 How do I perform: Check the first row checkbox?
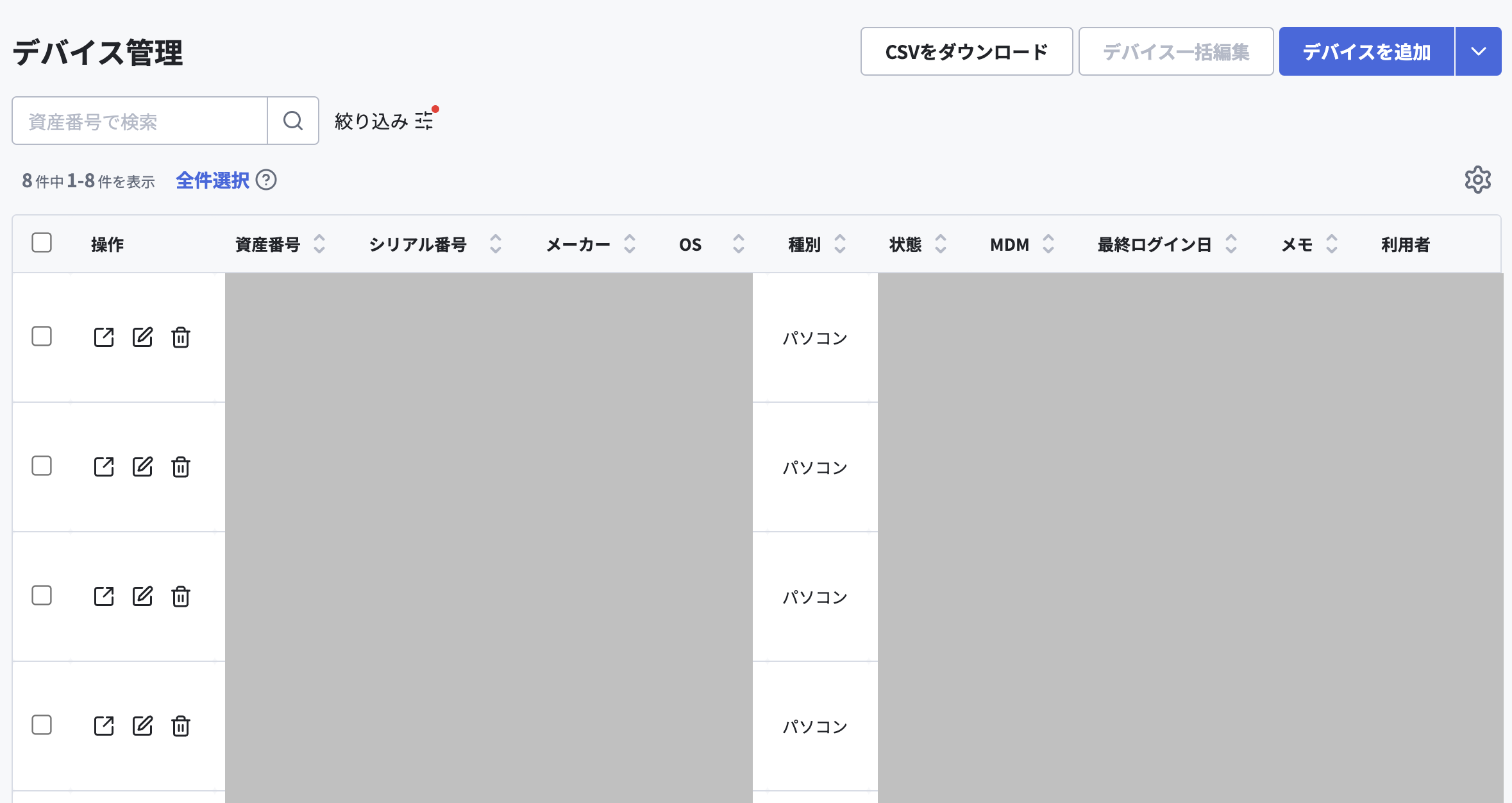coord(42,336)
